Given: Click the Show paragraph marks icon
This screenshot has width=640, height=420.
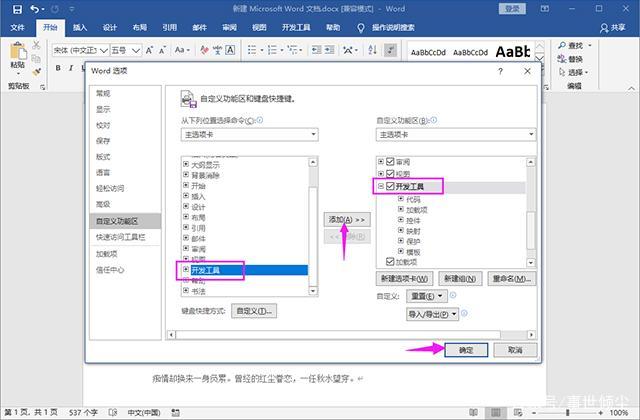Looking at the screenshot, I should point(391,50).
